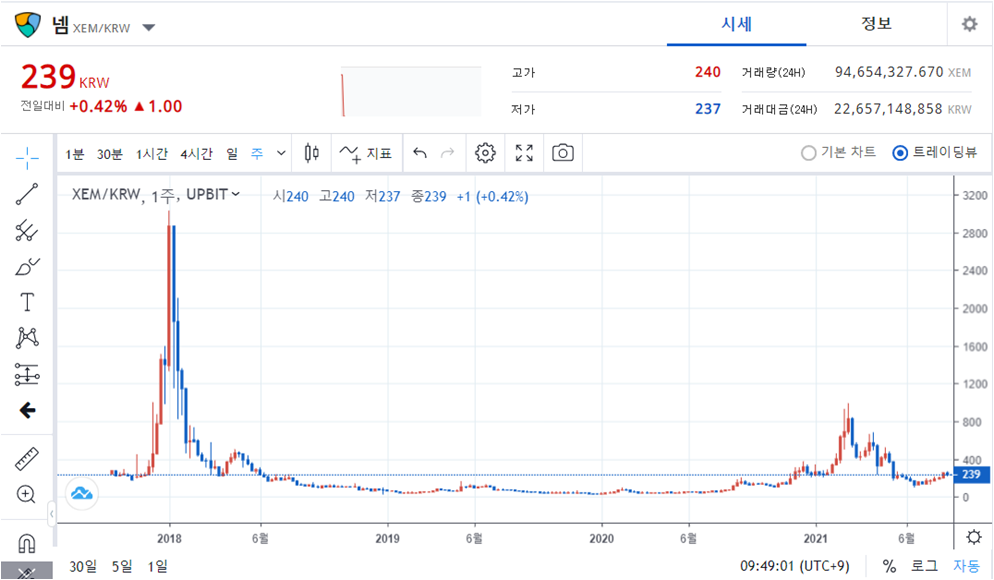Set date range to 1일

pos(157,566)
